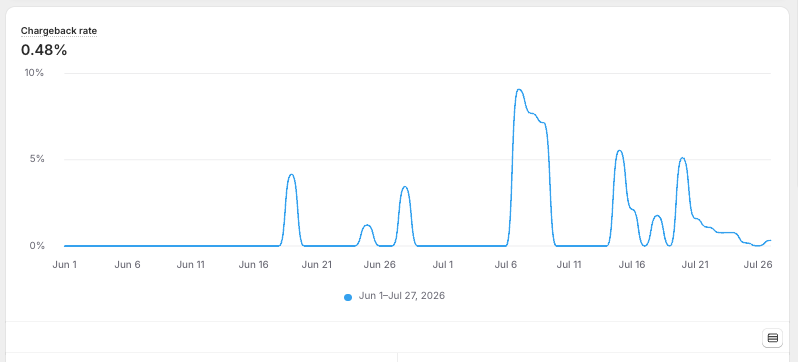Click the 5% y-axis label
The width and height of the screenshot is (798, 362).
tap(37, 159)
